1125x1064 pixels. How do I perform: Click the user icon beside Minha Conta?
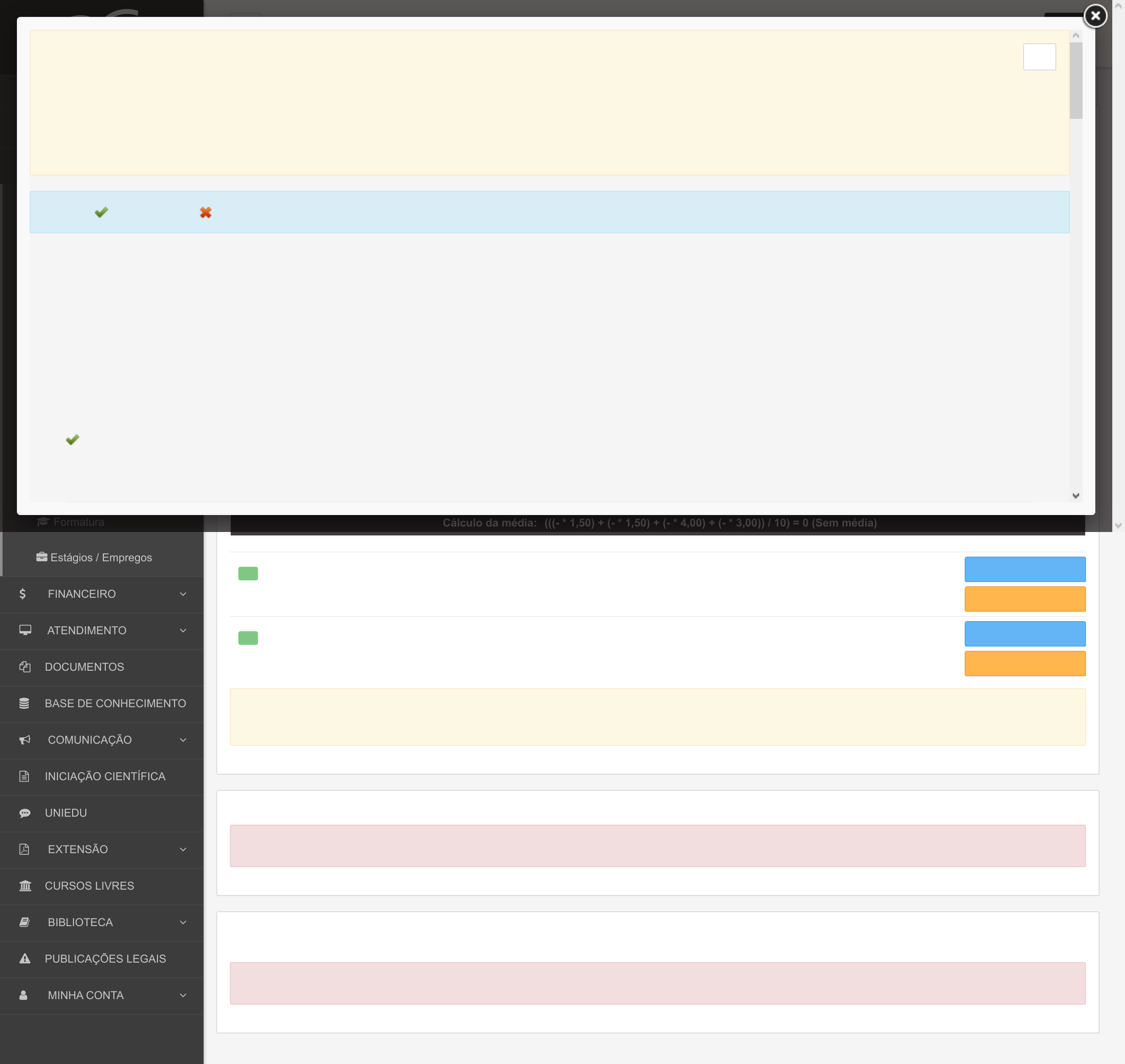(24, 995)
